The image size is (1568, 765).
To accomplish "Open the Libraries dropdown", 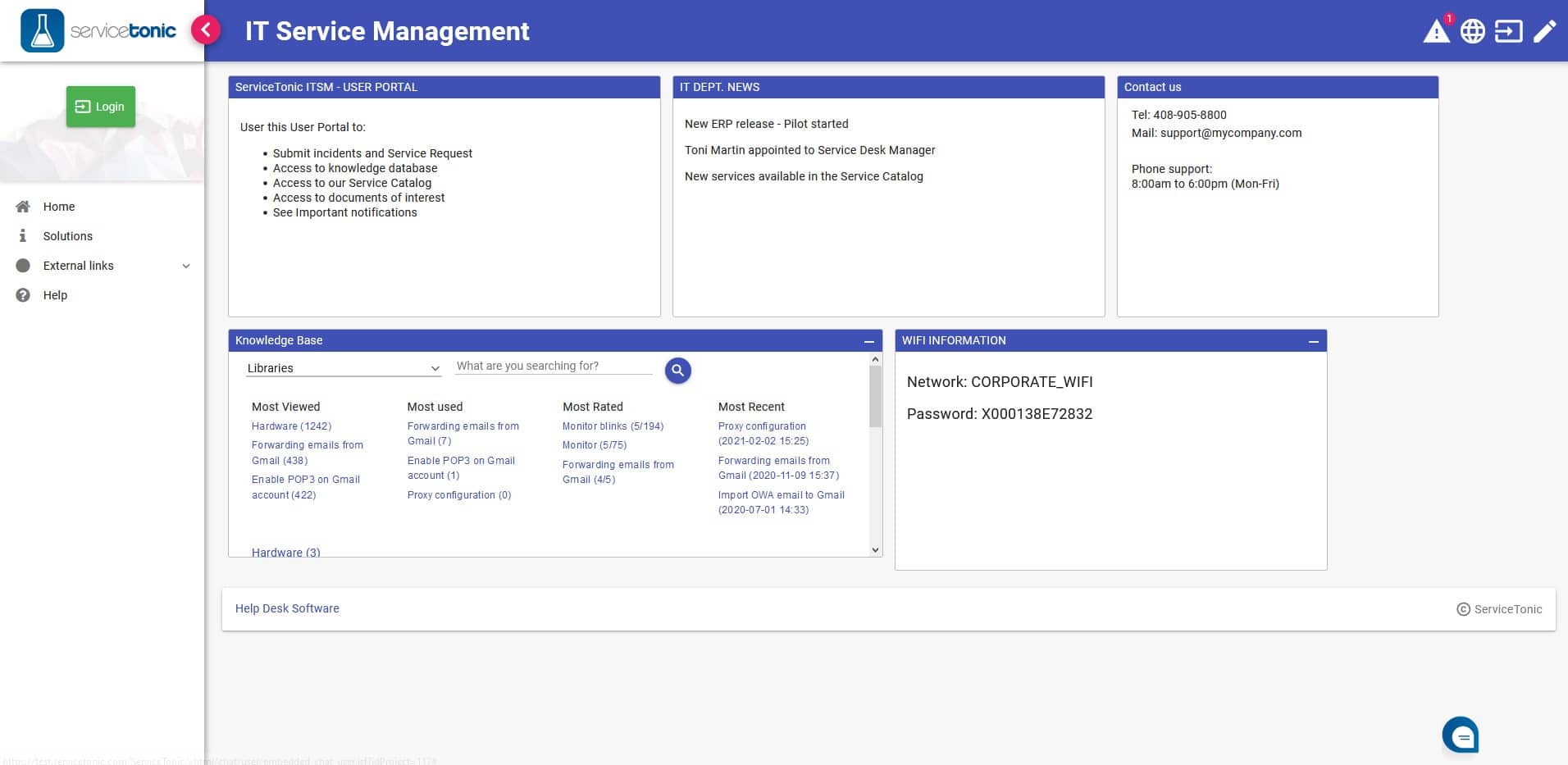I will click(343, 367).
